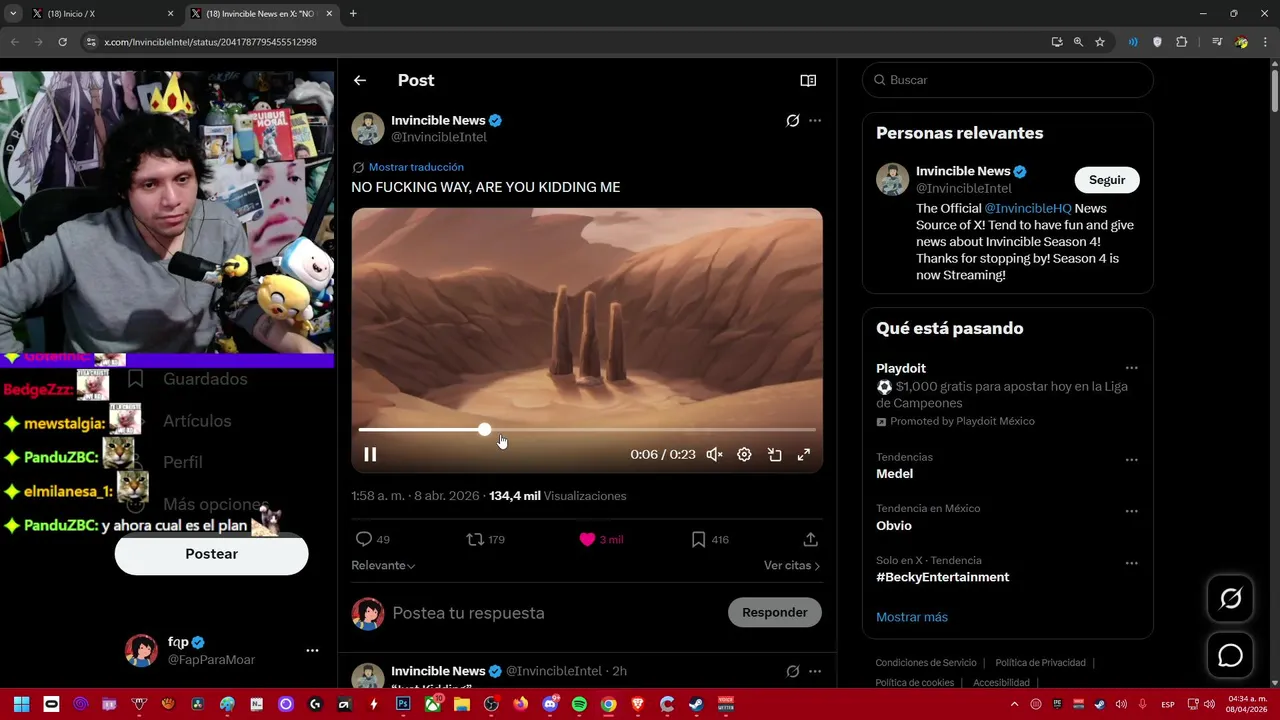
Task: Go back with the Post arrow
Action: click(x=360, y=80)
